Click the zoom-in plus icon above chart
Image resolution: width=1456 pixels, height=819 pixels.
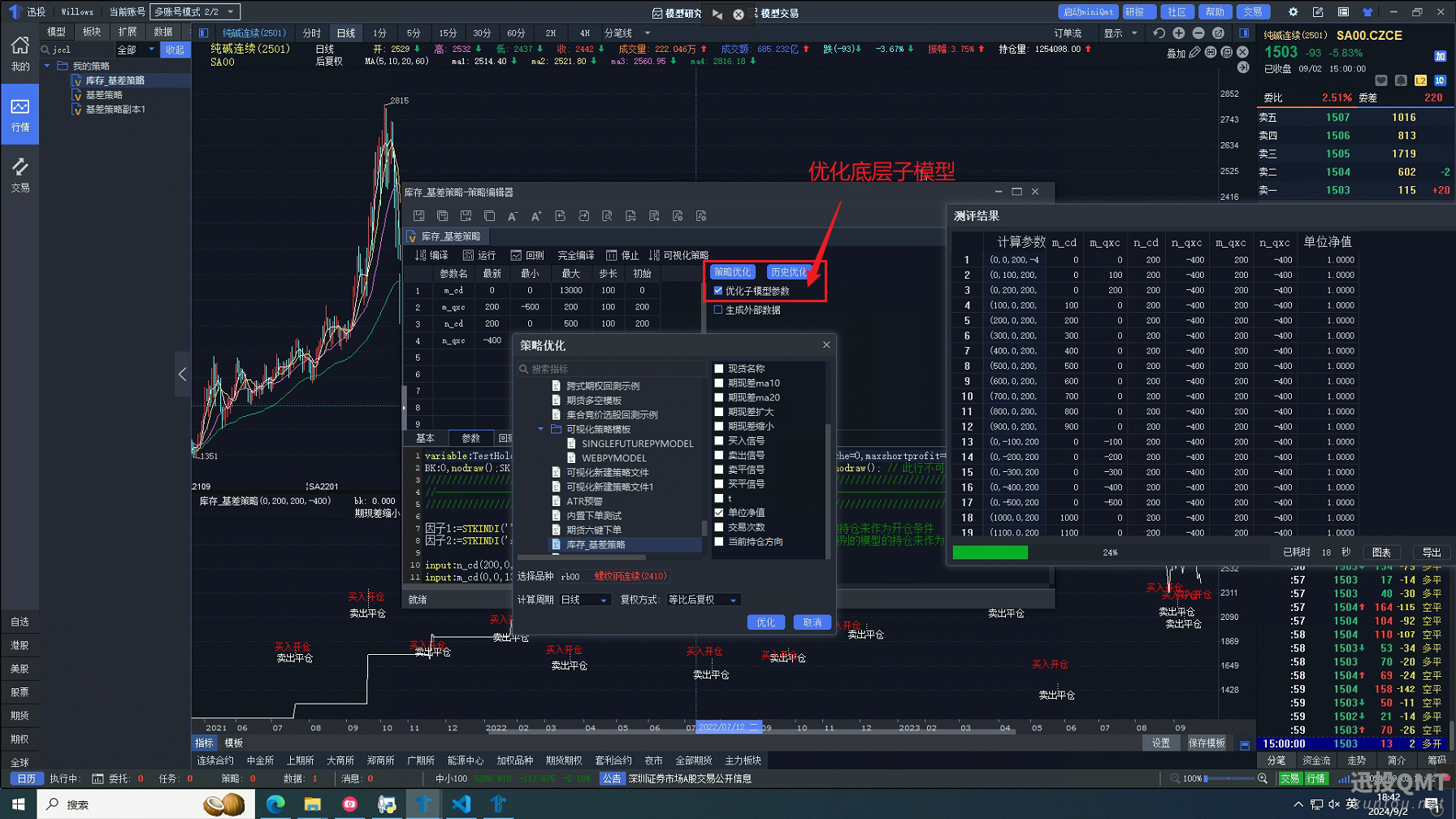[x=1179, y=33]
